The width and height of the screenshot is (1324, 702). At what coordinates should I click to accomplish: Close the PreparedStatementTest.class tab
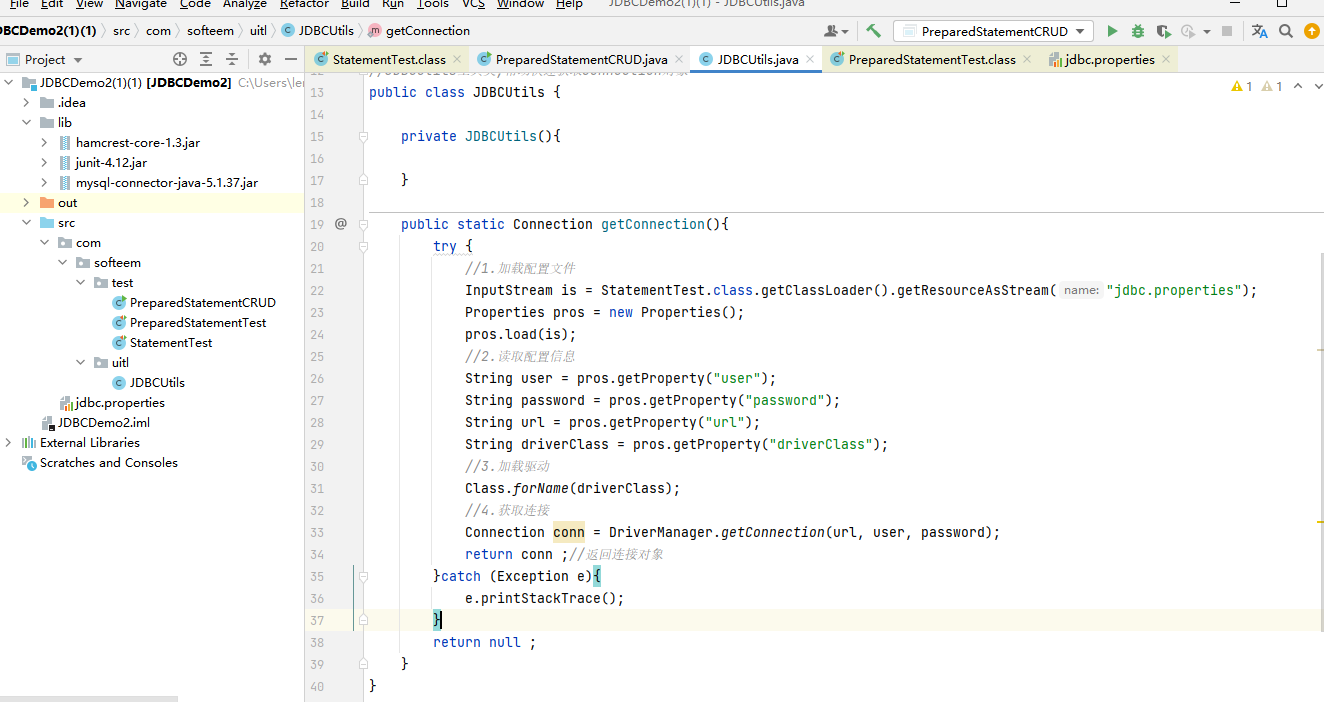pos(1027,60)
